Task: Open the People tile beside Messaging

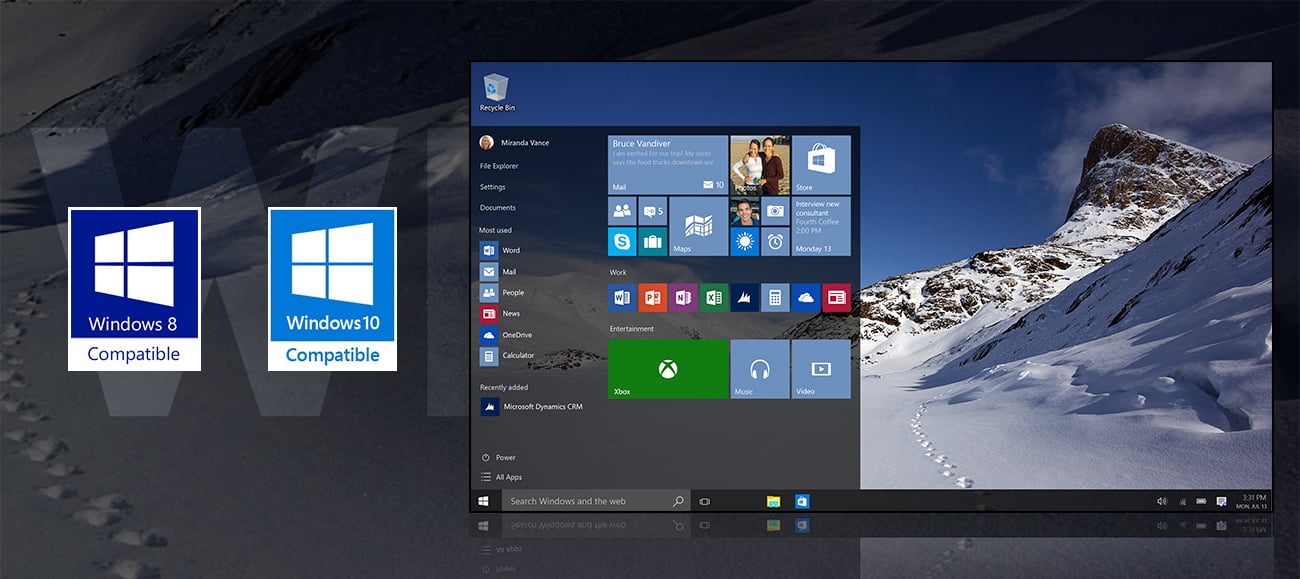Action: 622,211
